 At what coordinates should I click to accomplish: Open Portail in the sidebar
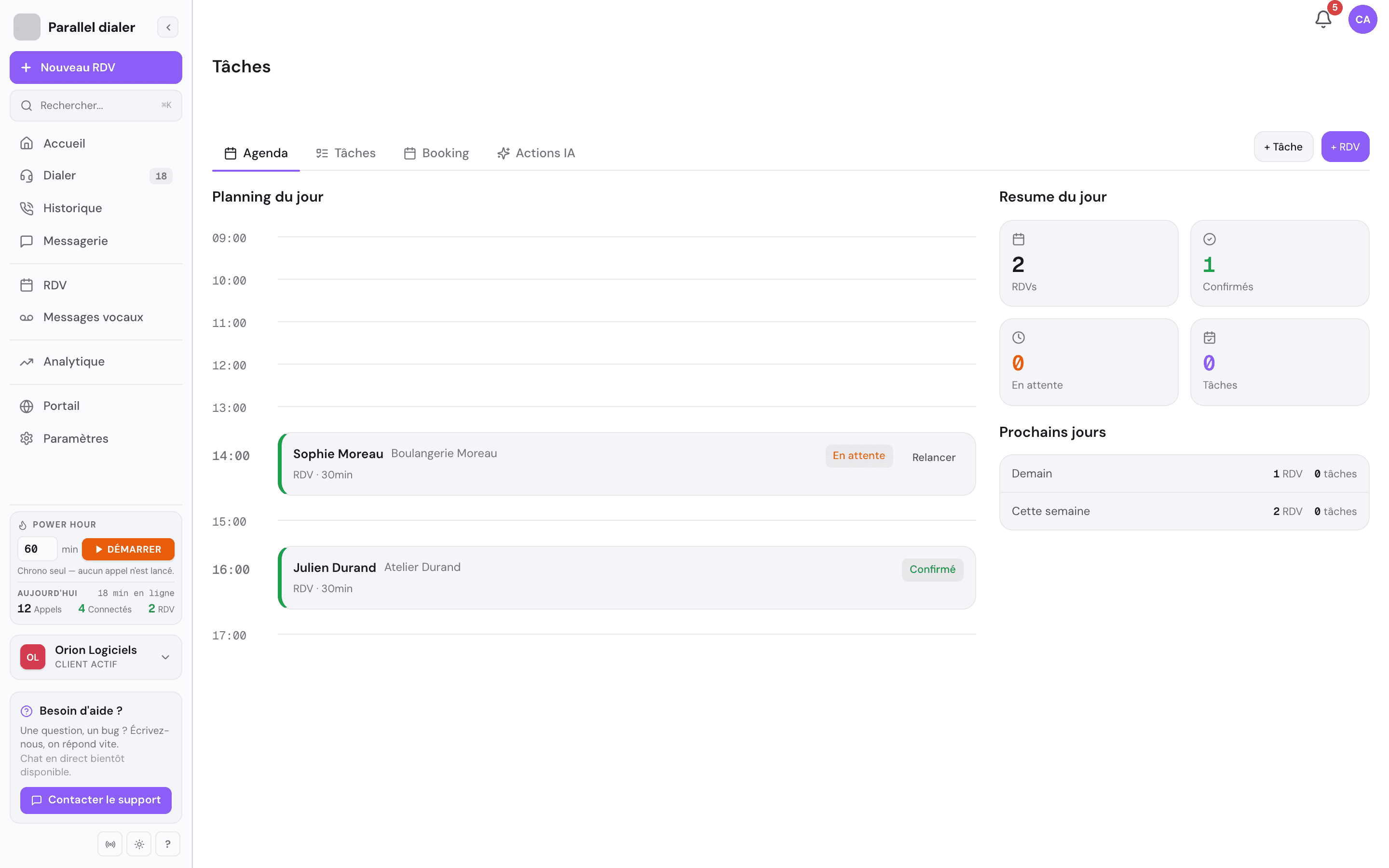(96, 406)
